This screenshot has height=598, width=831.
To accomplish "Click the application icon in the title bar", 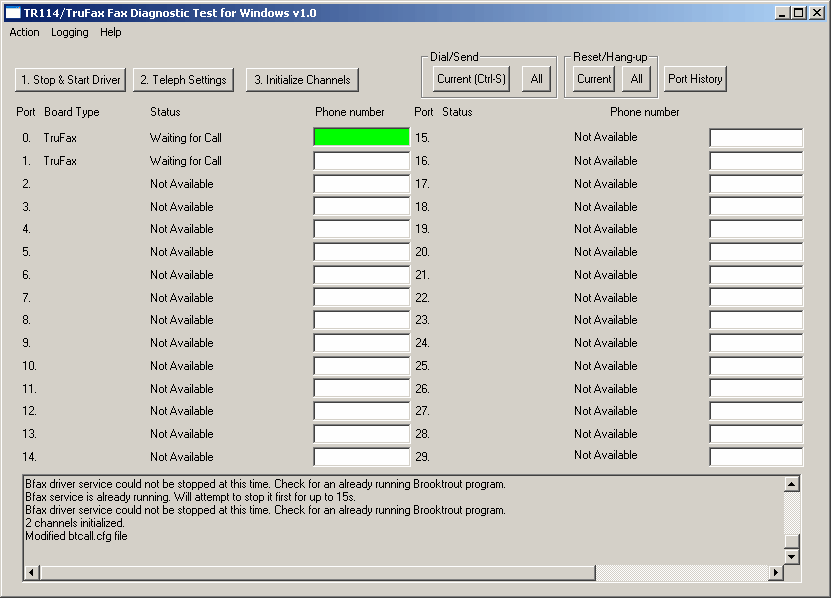I will pos(13,13).
